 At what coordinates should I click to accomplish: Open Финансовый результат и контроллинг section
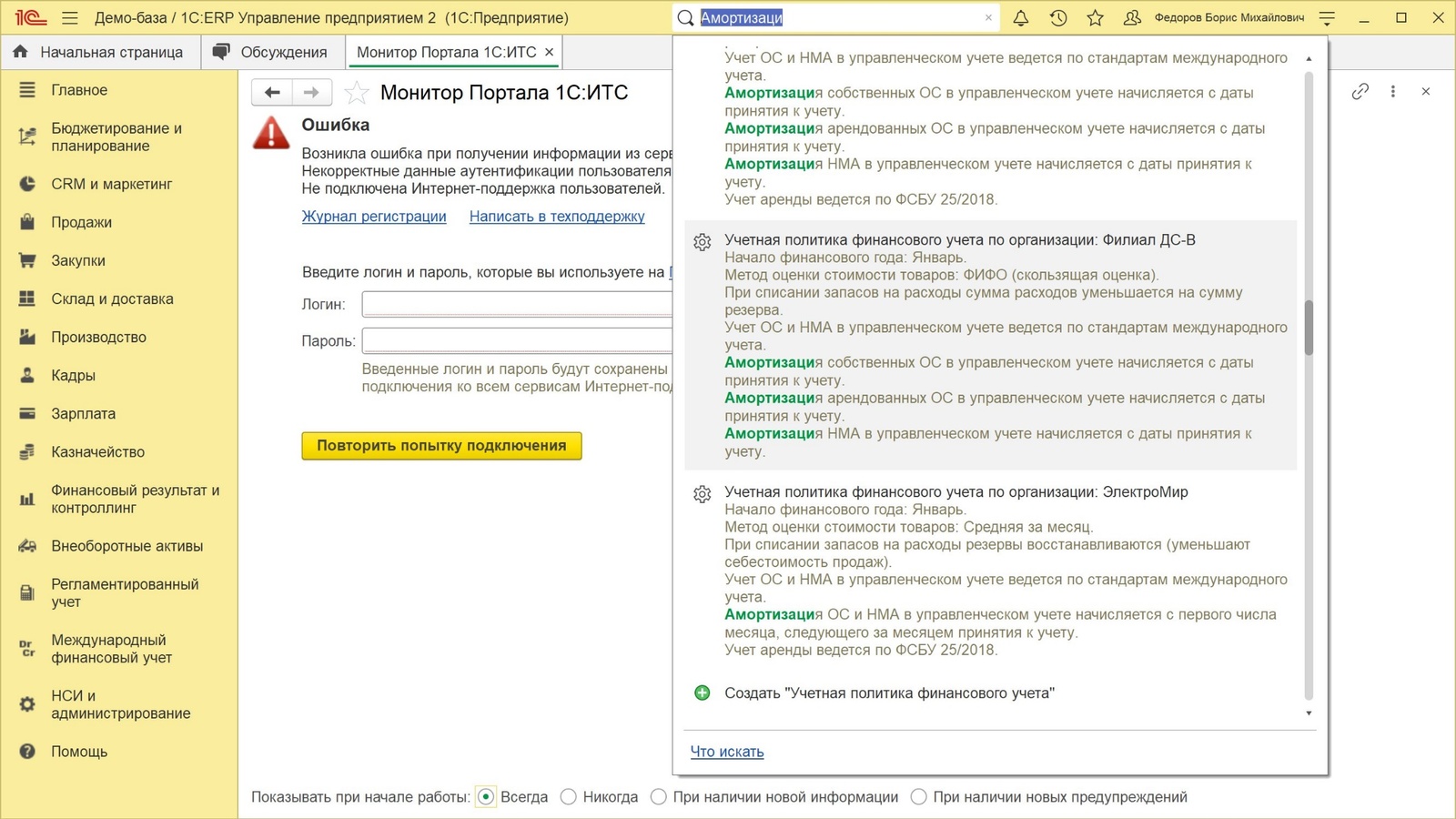(119, 499)
